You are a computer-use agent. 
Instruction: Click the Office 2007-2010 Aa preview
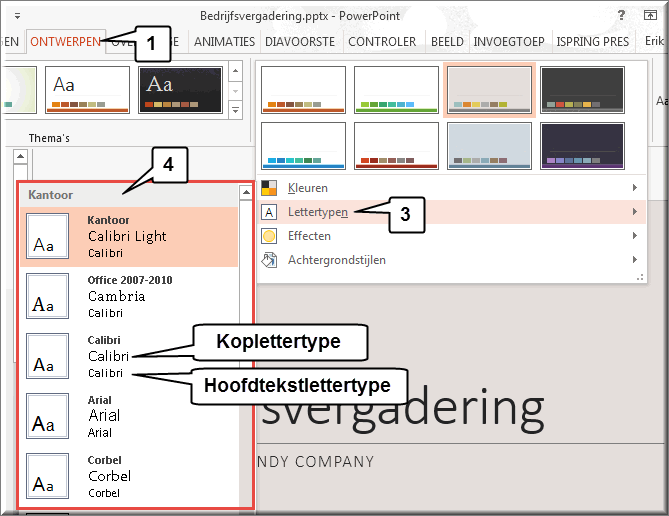click(47, 296)
